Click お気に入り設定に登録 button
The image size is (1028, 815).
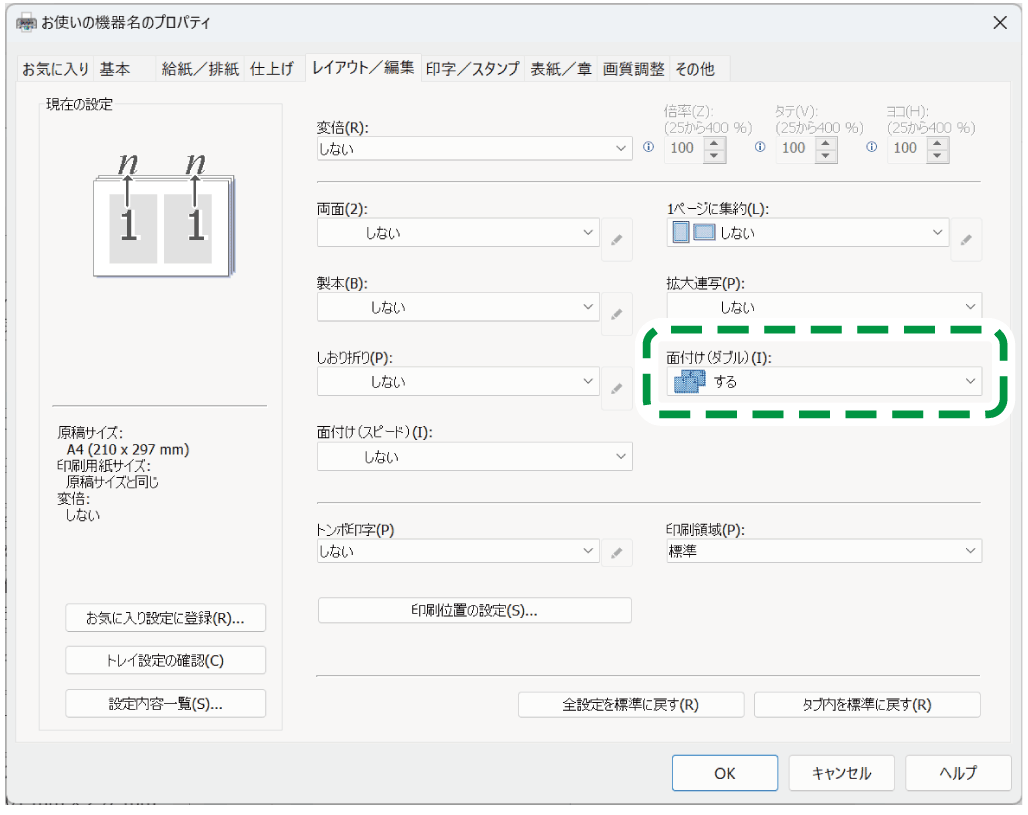(x=166, y=618)
